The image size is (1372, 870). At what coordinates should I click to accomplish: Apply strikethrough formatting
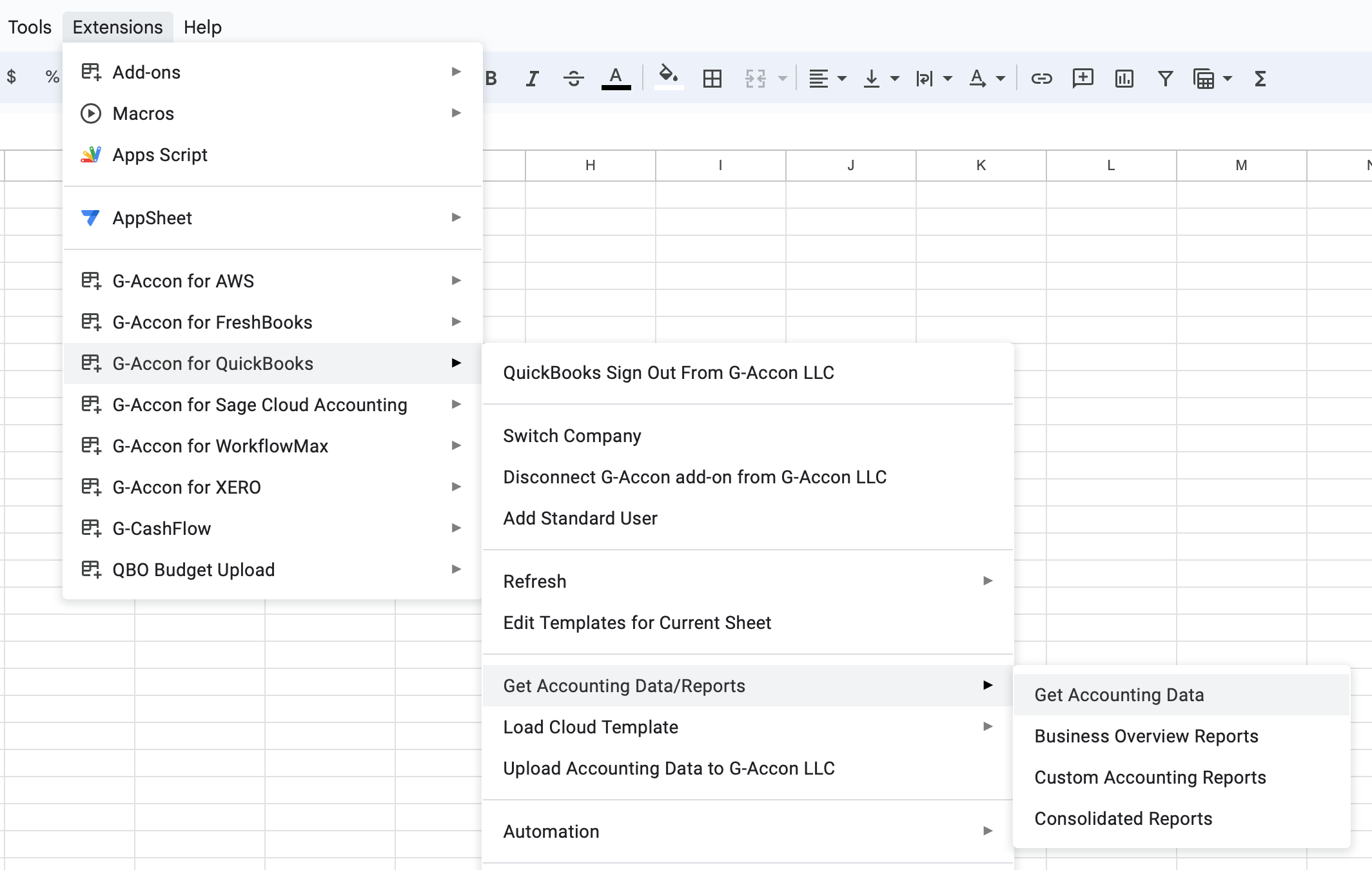pos(574,79)
